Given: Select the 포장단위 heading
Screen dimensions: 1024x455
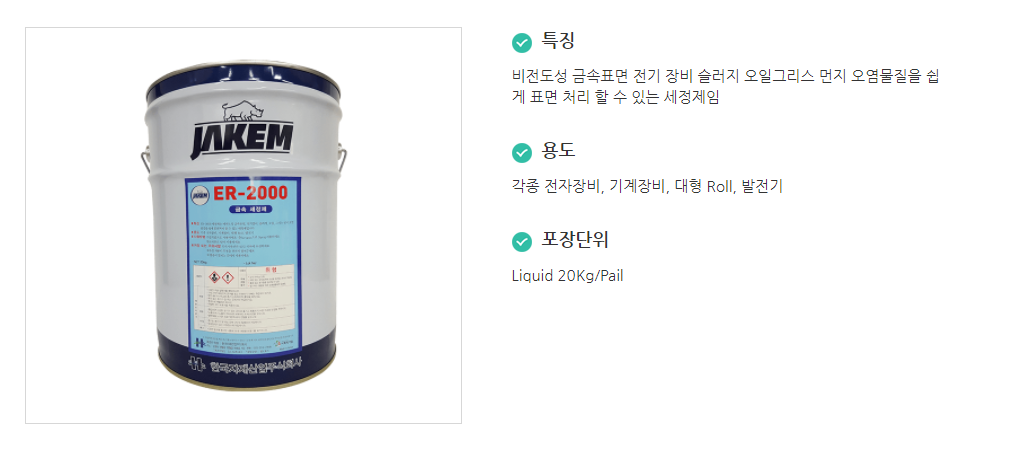Looking at the screenshot, I should (x=575, y=241).
